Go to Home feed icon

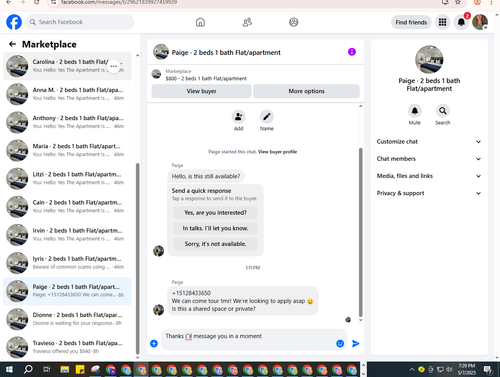click(x=200, y=22)
